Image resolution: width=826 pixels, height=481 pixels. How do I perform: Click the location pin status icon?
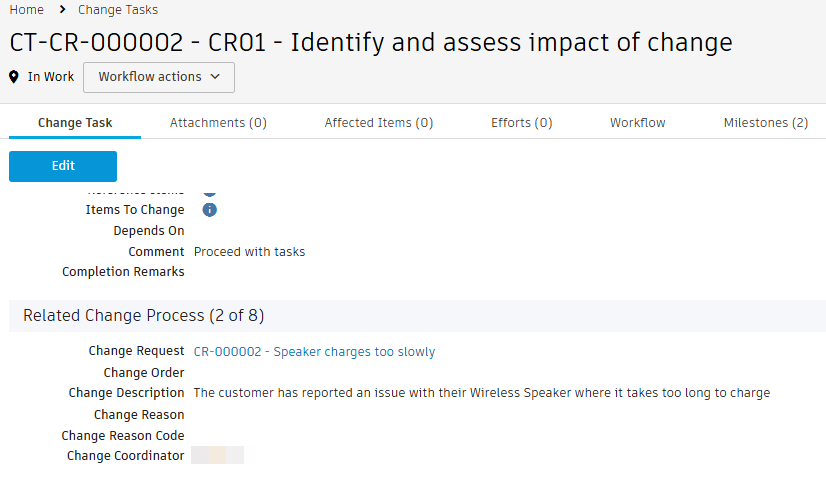[15, 77]
